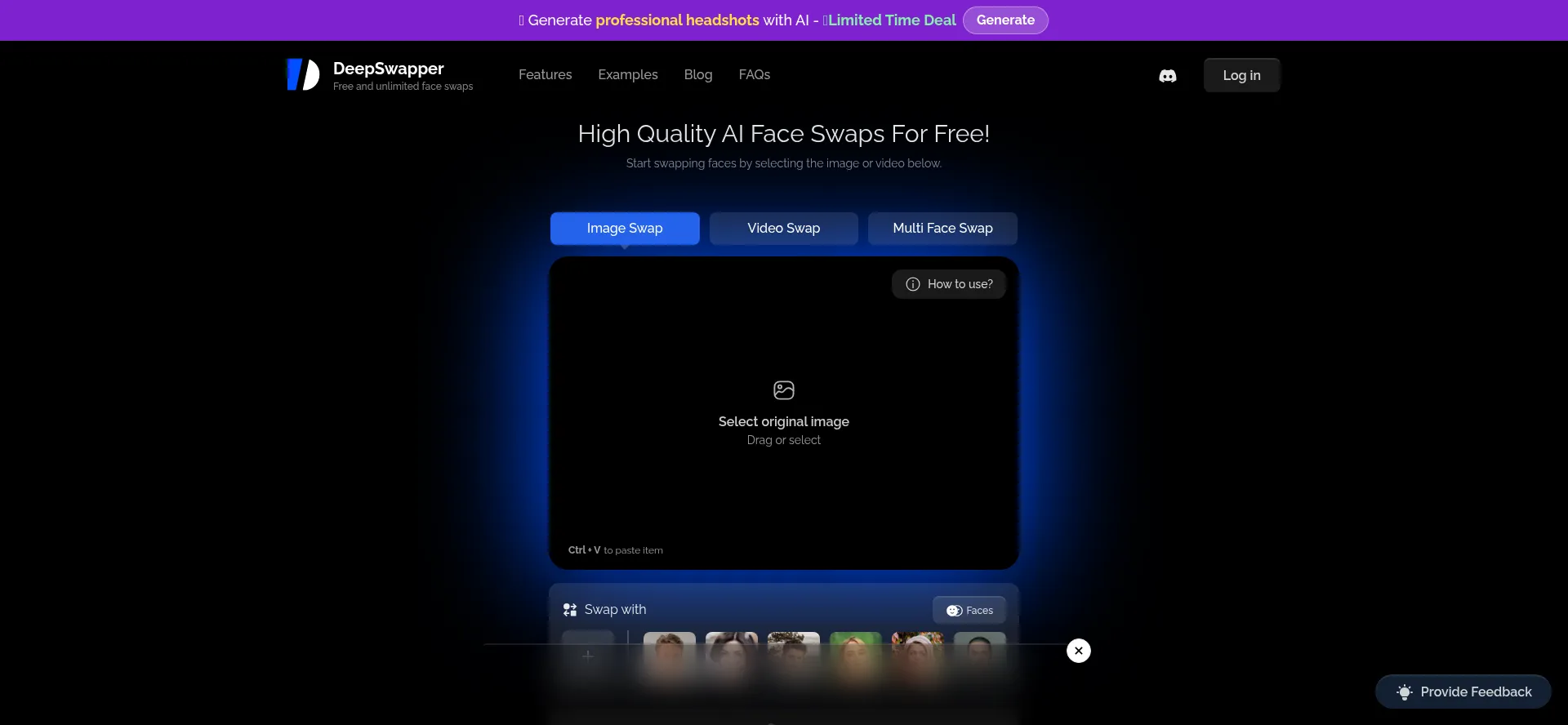Image resolution: width=1568 pixels, height=725 pixels.
Task: Click Select original image upload area
Action: [x=784, y=413]
